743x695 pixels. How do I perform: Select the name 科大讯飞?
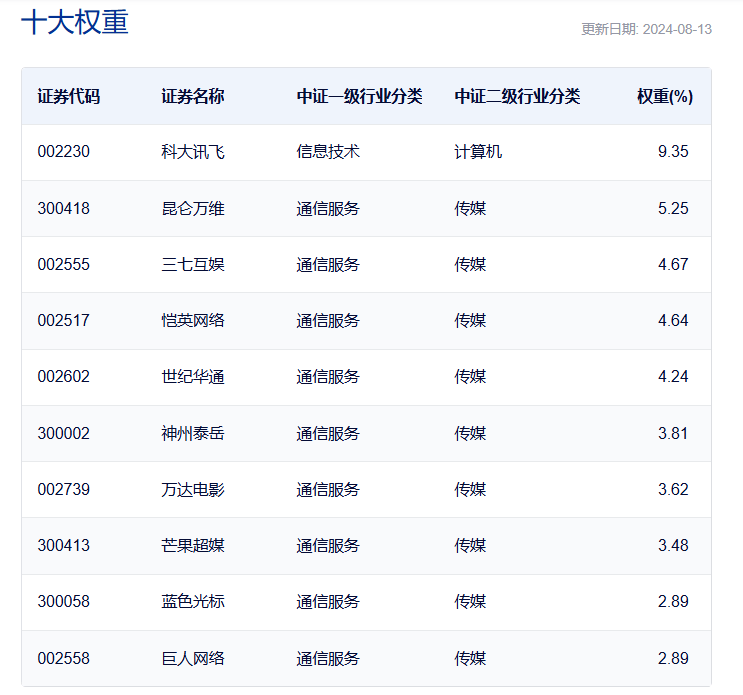(193, 152)
